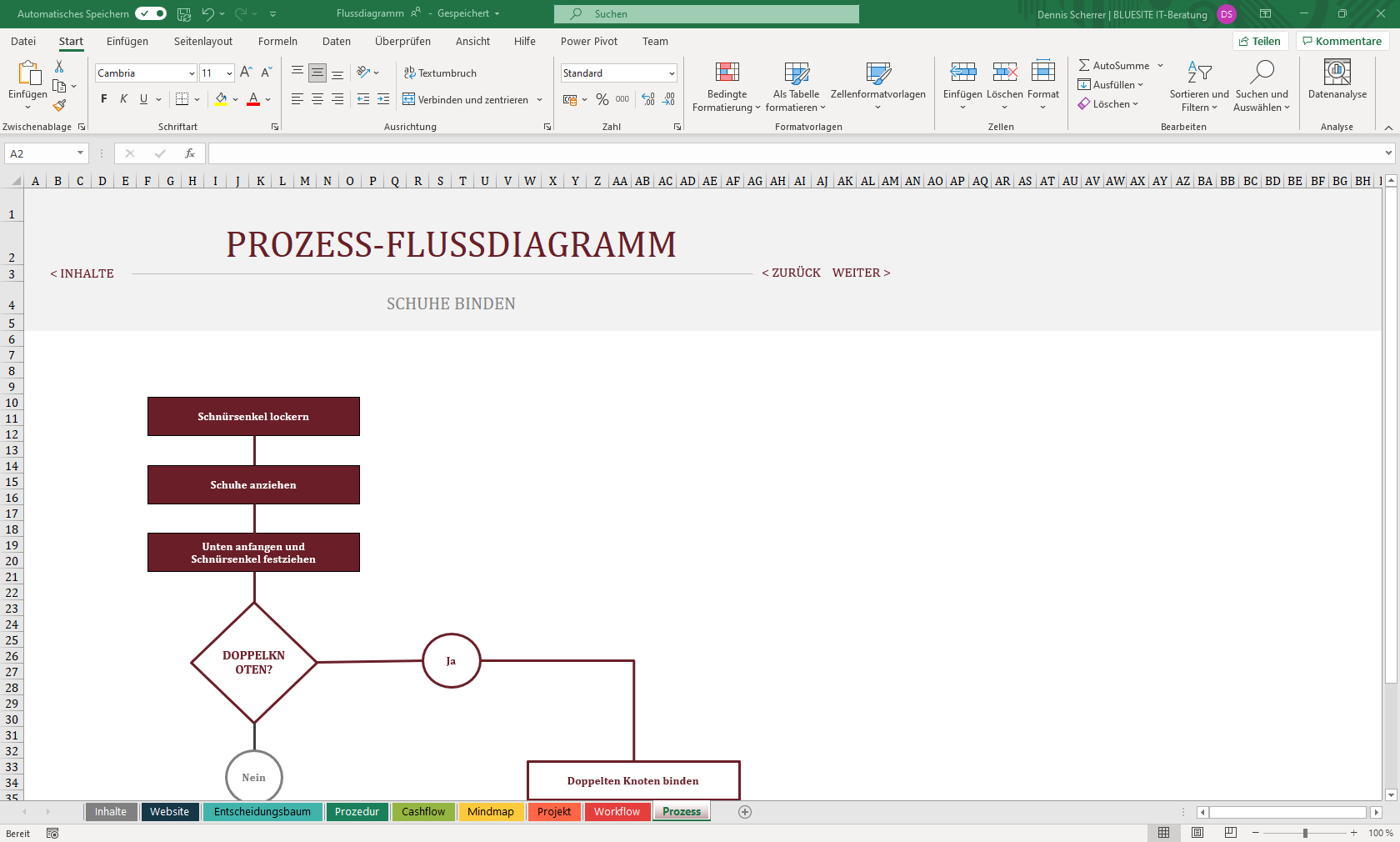Apply percent format with the Prozent icon
The width and height of the screenshot is (1400, 842).
tap(602, 98)
